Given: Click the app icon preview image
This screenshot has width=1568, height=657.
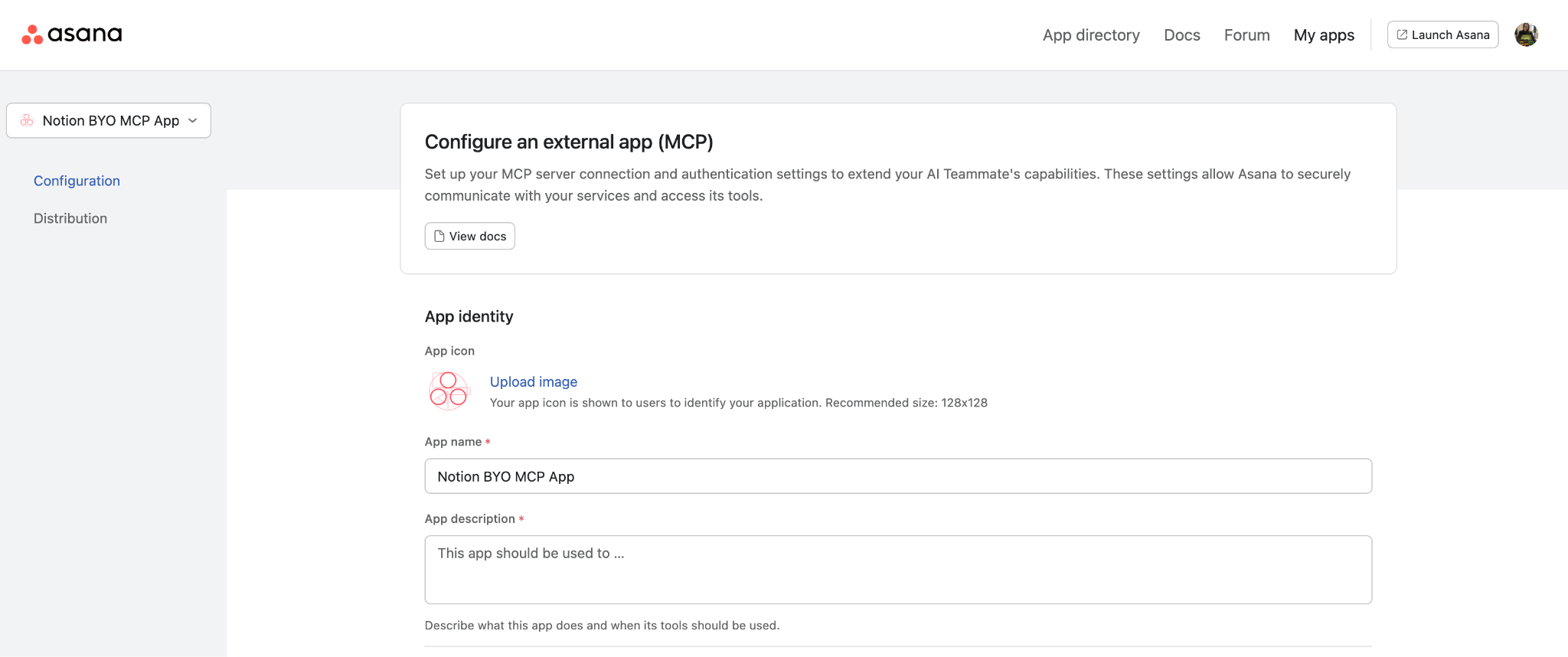Looking at the screenshot, I should [x=449, y=391].
